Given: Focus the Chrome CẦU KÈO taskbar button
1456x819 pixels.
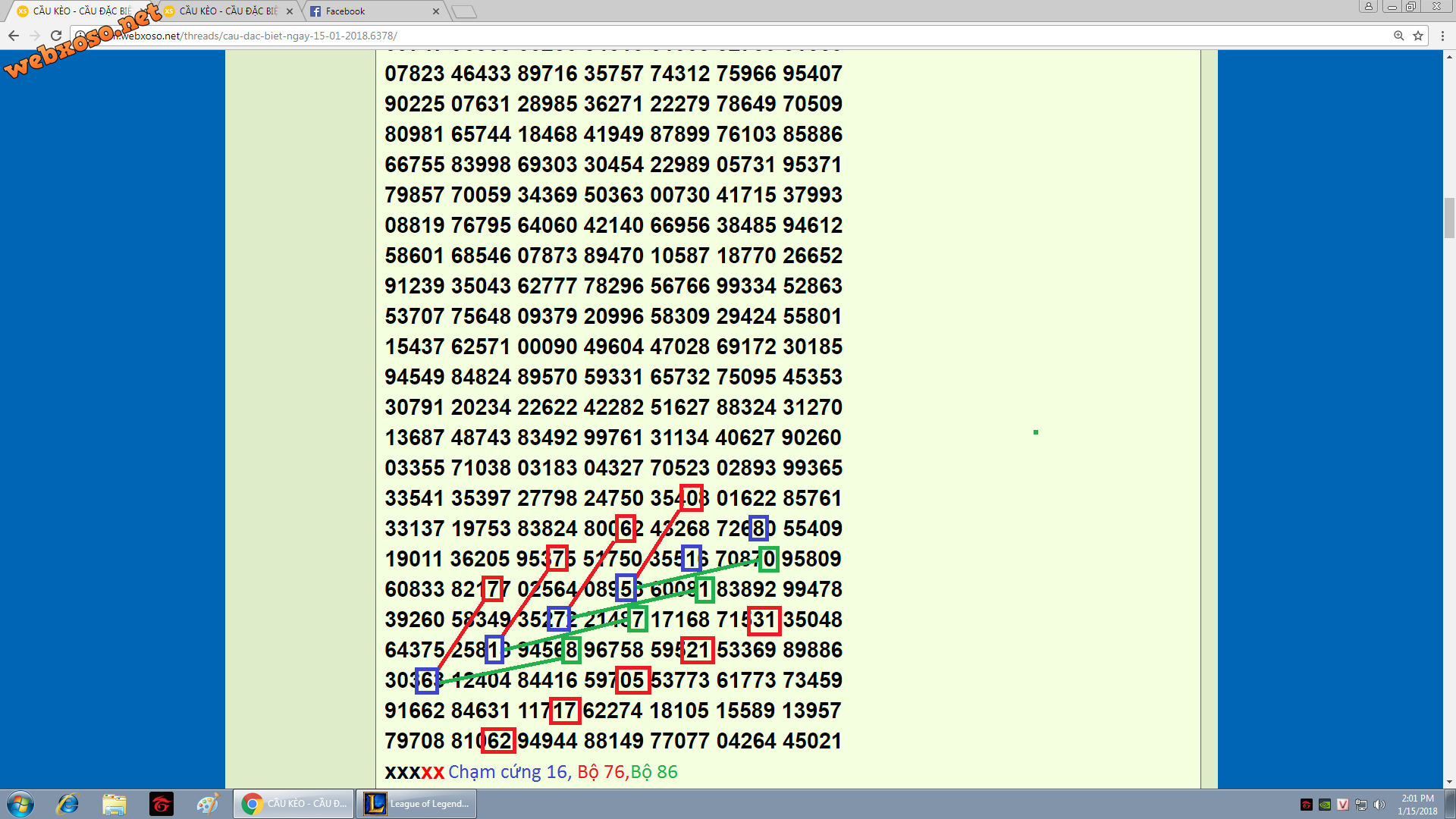Looking at the screenshot, I should click(x=293, y=804).
